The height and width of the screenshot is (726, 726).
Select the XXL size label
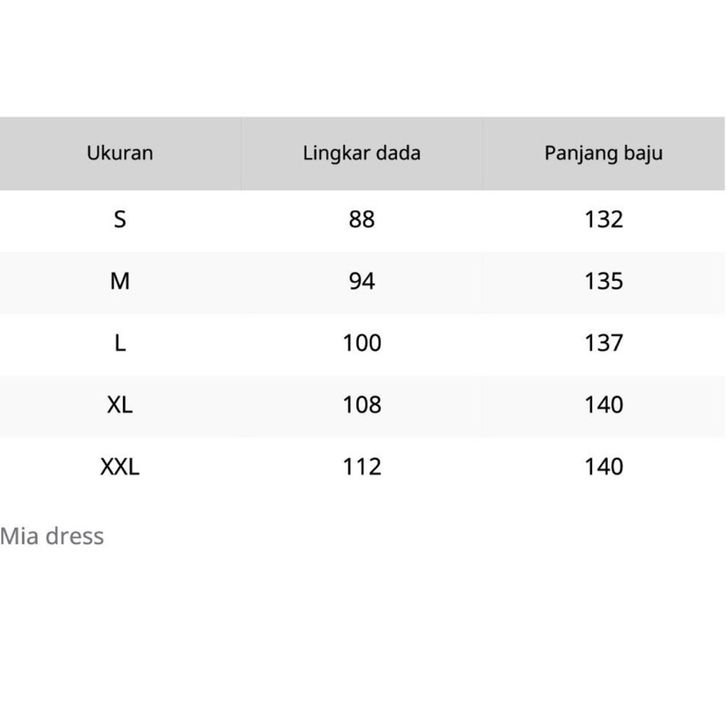pos(120,467)
